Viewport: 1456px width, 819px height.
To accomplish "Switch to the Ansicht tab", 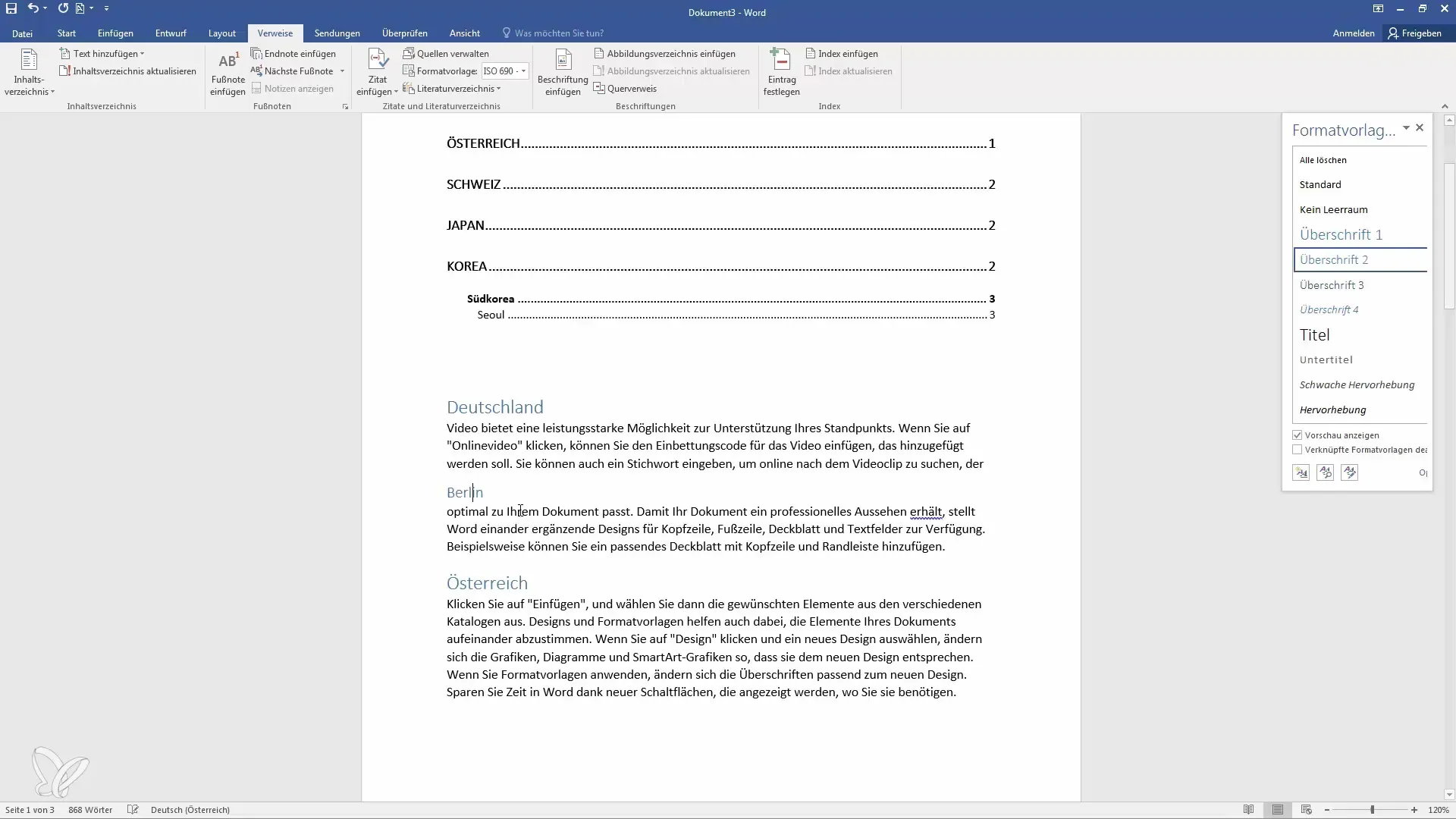I will click(464, 33).
